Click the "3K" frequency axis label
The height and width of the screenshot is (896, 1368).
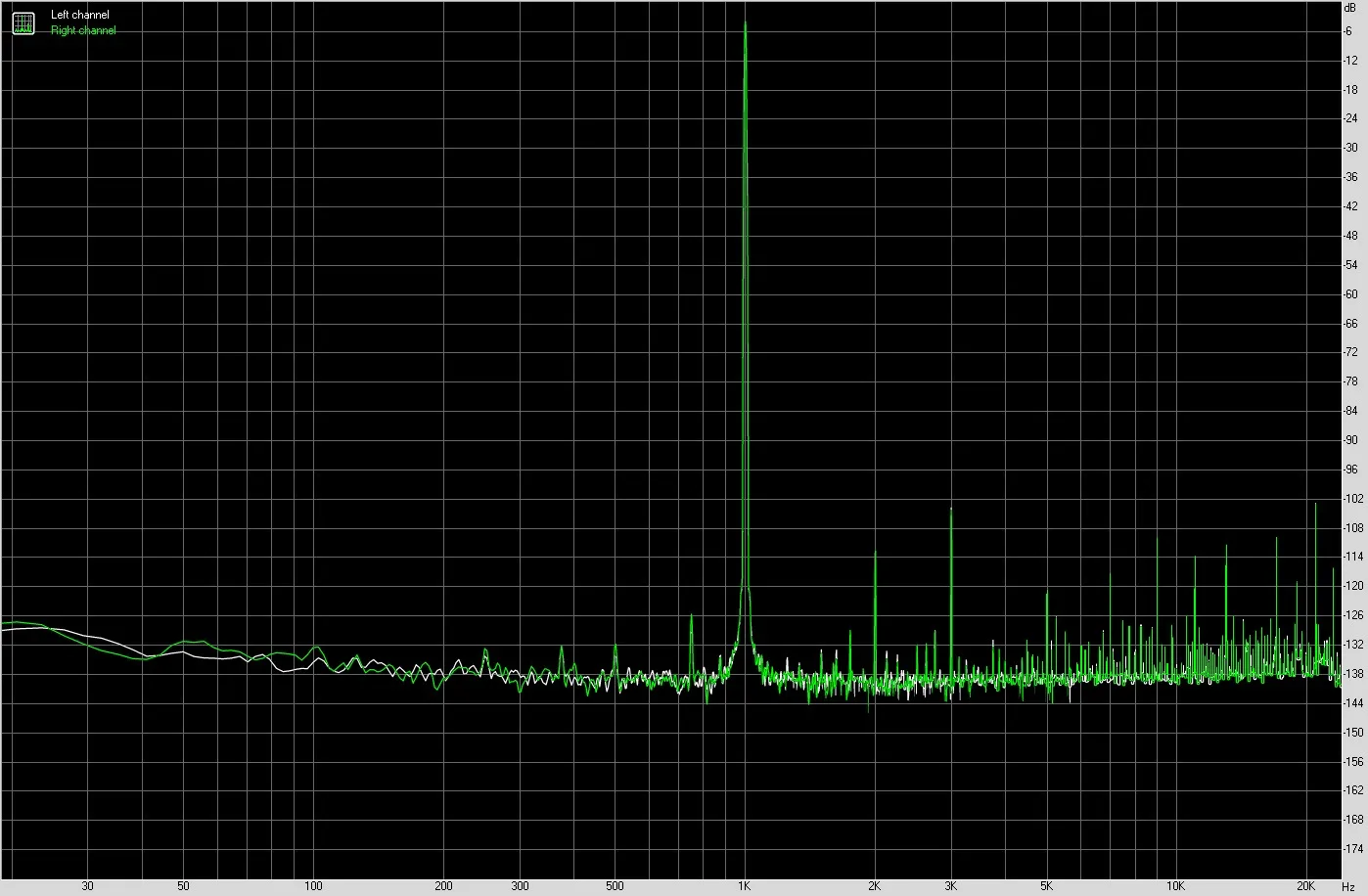click(951, 886)
